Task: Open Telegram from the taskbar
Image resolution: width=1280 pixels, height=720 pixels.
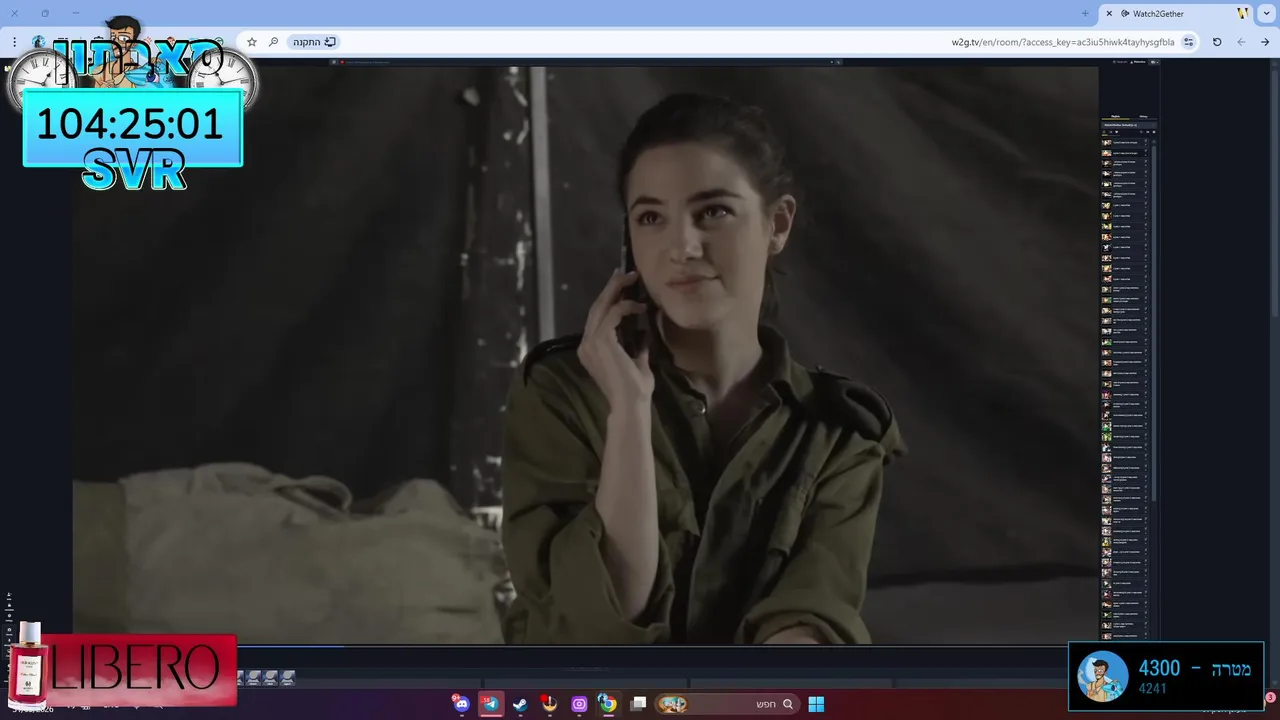Action: (491, 704)
